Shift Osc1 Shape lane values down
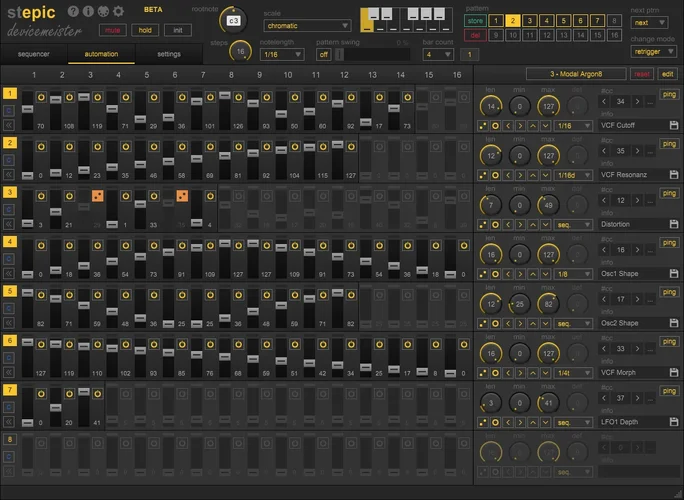Screen dimensions: 684x500 [x=545, y=274]
